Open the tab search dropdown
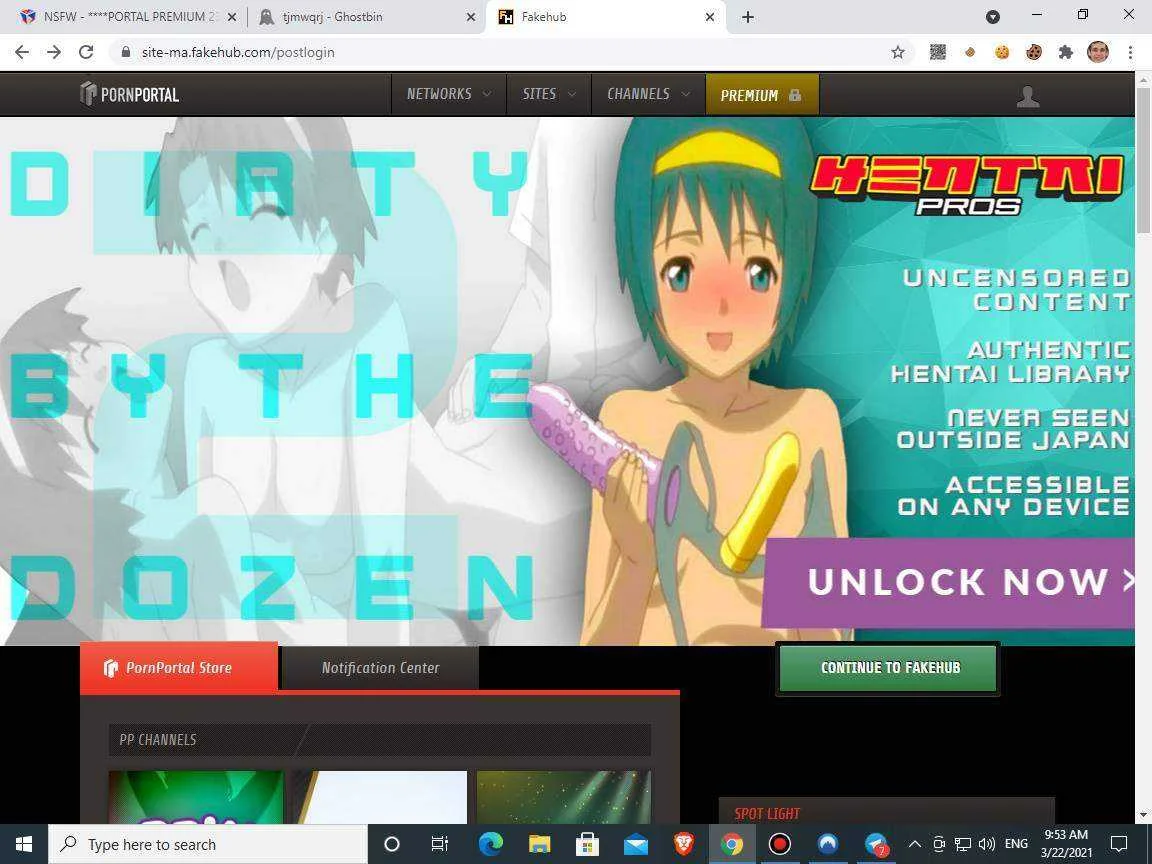1152x864 pixels. 993,17
